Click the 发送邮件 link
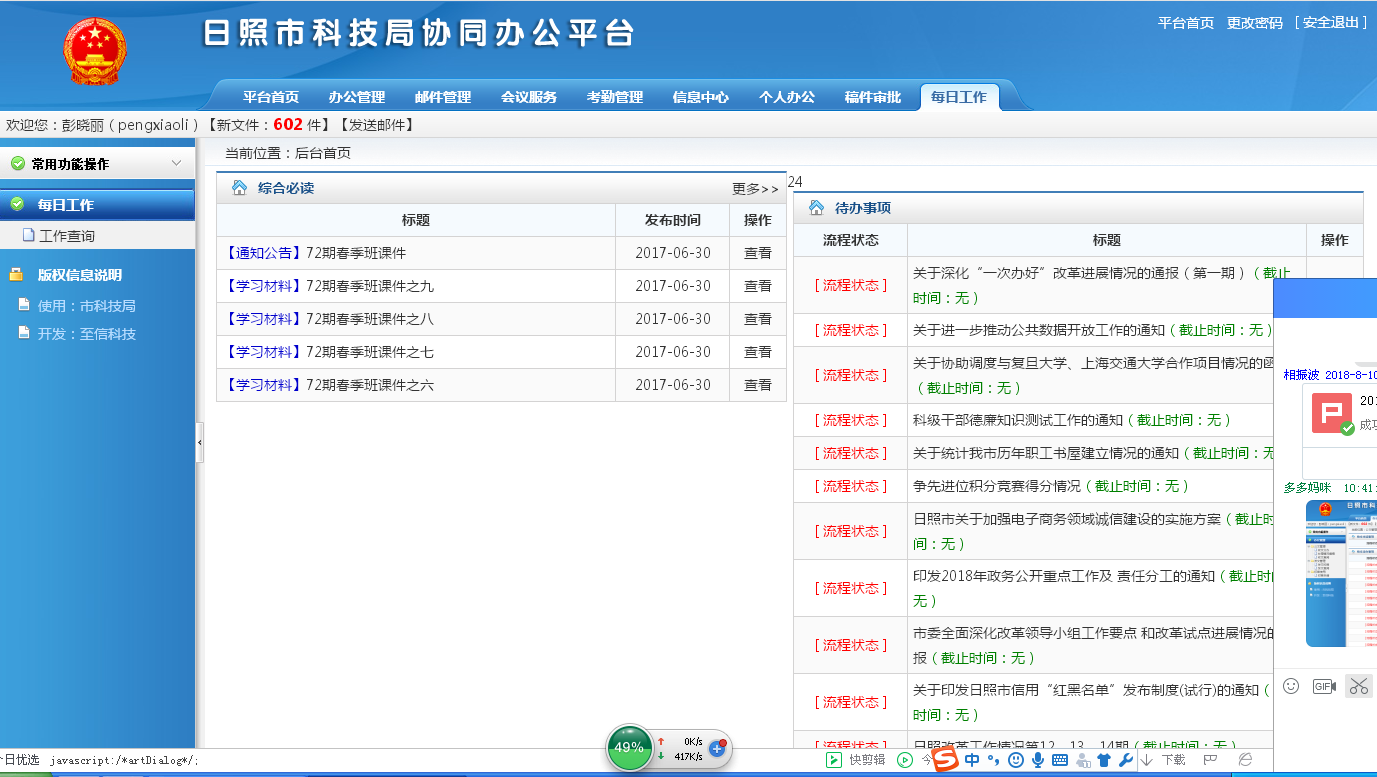 [x=376, y=125]
